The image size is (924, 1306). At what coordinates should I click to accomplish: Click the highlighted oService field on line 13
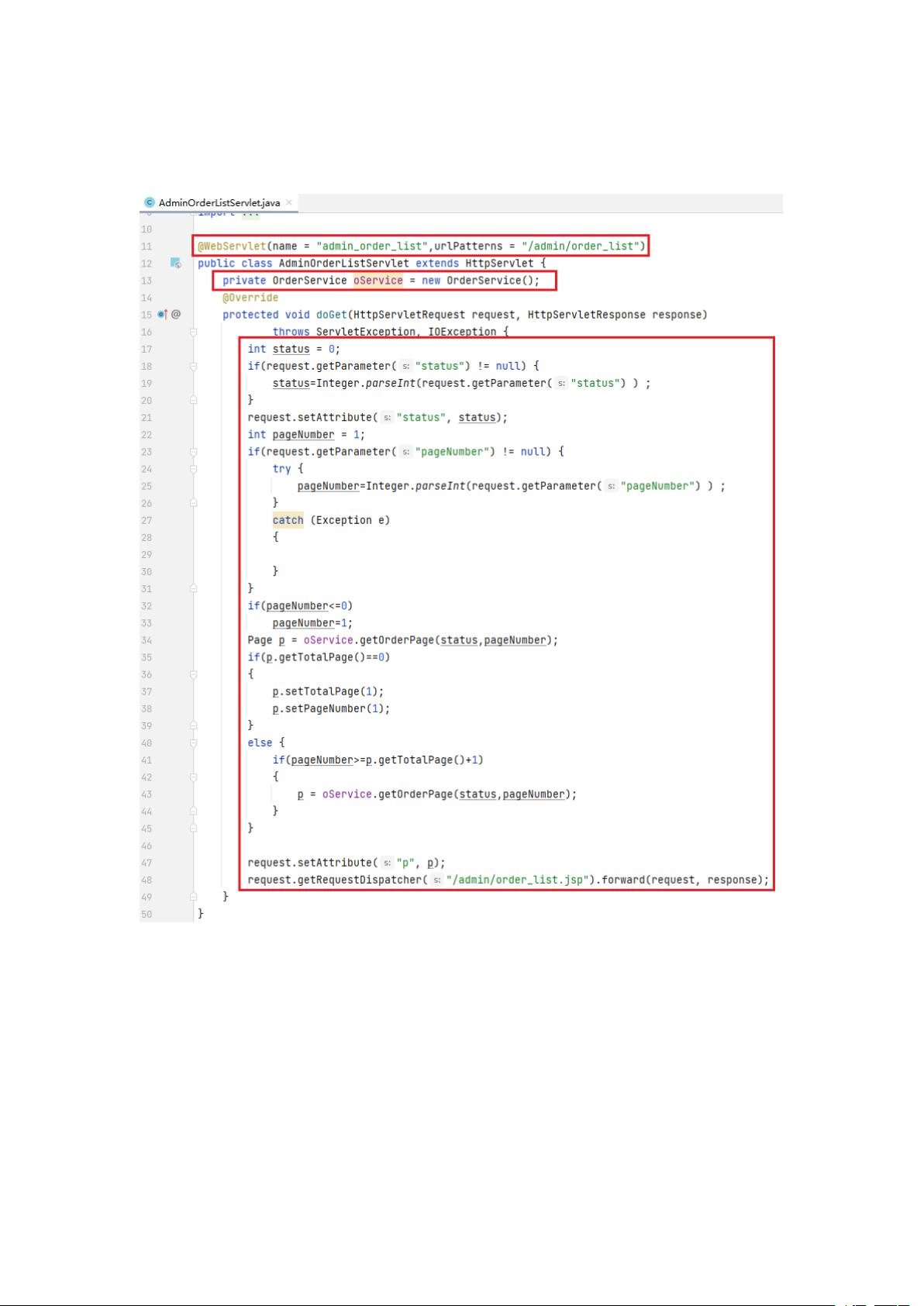click(378, 281)
